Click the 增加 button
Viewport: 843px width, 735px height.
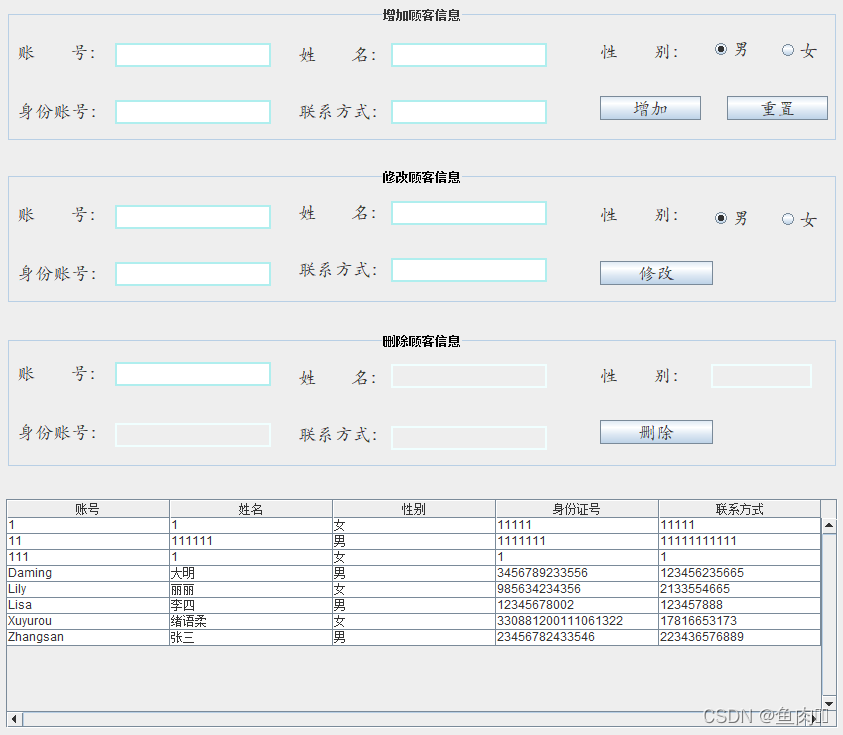click(650, 108)
